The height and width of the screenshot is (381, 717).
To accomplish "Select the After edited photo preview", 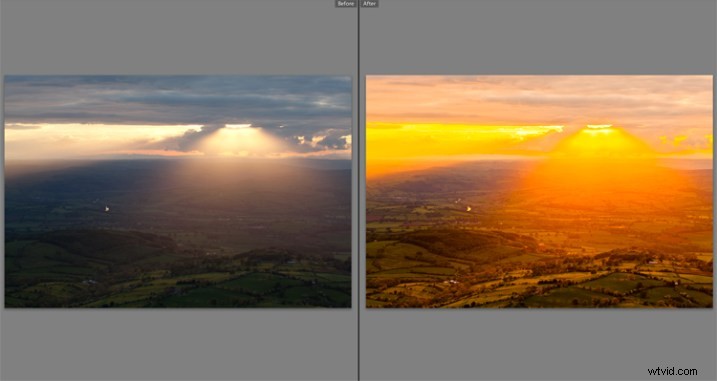I will pos(539,191).
